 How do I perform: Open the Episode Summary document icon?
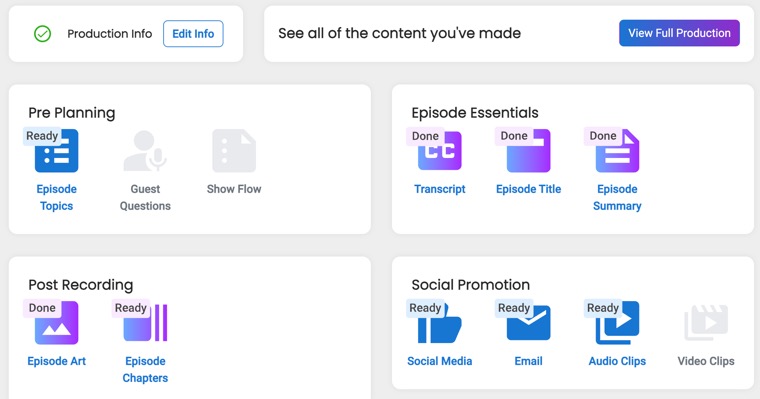pos(617,151)
